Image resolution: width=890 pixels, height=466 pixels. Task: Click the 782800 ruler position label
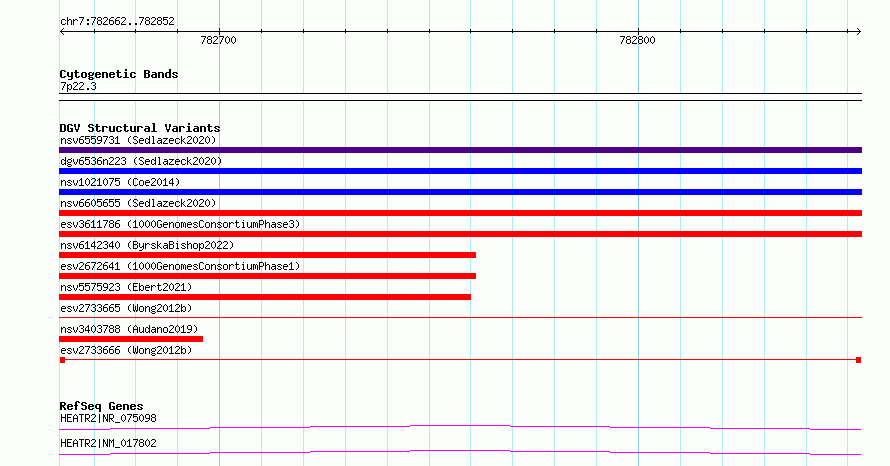(x=637, y=40)
